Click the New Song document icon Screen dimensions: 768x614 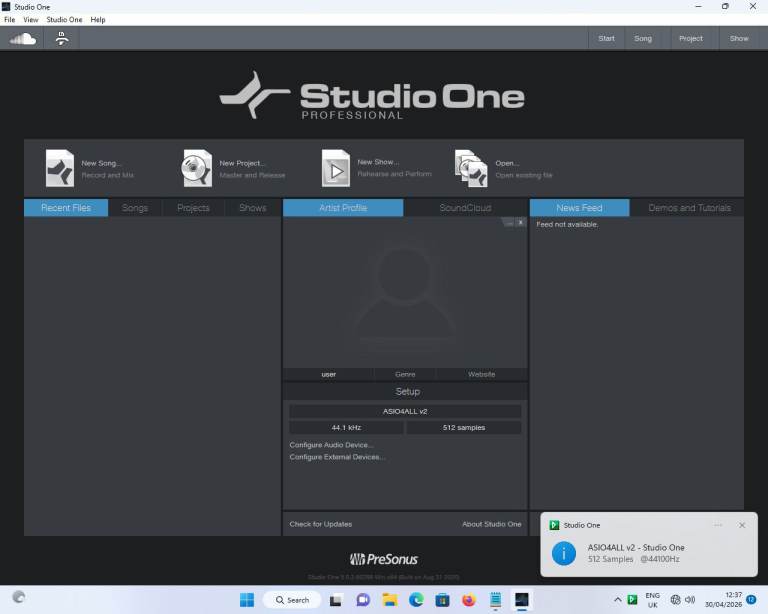60,168
